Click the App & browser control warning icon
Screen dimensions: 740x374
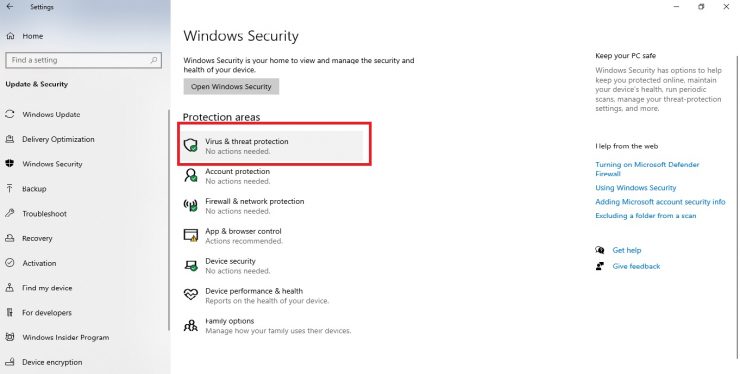[191, 235]
